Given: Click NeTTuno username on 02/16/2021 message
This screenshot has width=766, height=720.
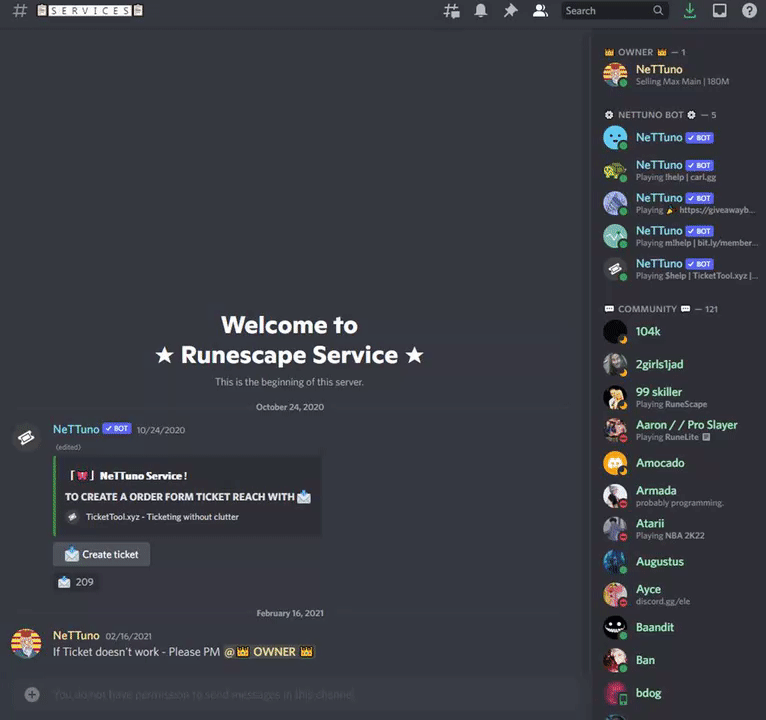Looking at the screenshot, I should [x=76, y=635].
